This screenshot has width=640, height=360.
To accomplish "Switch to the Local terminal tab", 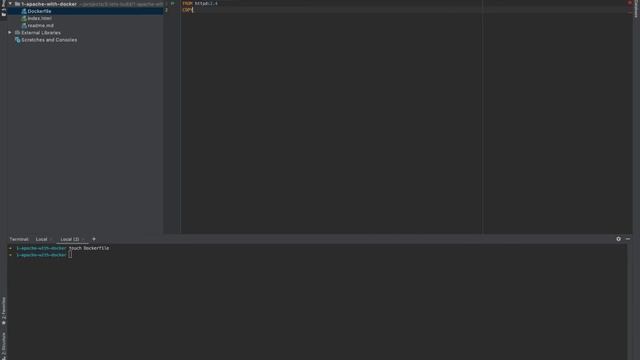I will (x=41, y=239).
